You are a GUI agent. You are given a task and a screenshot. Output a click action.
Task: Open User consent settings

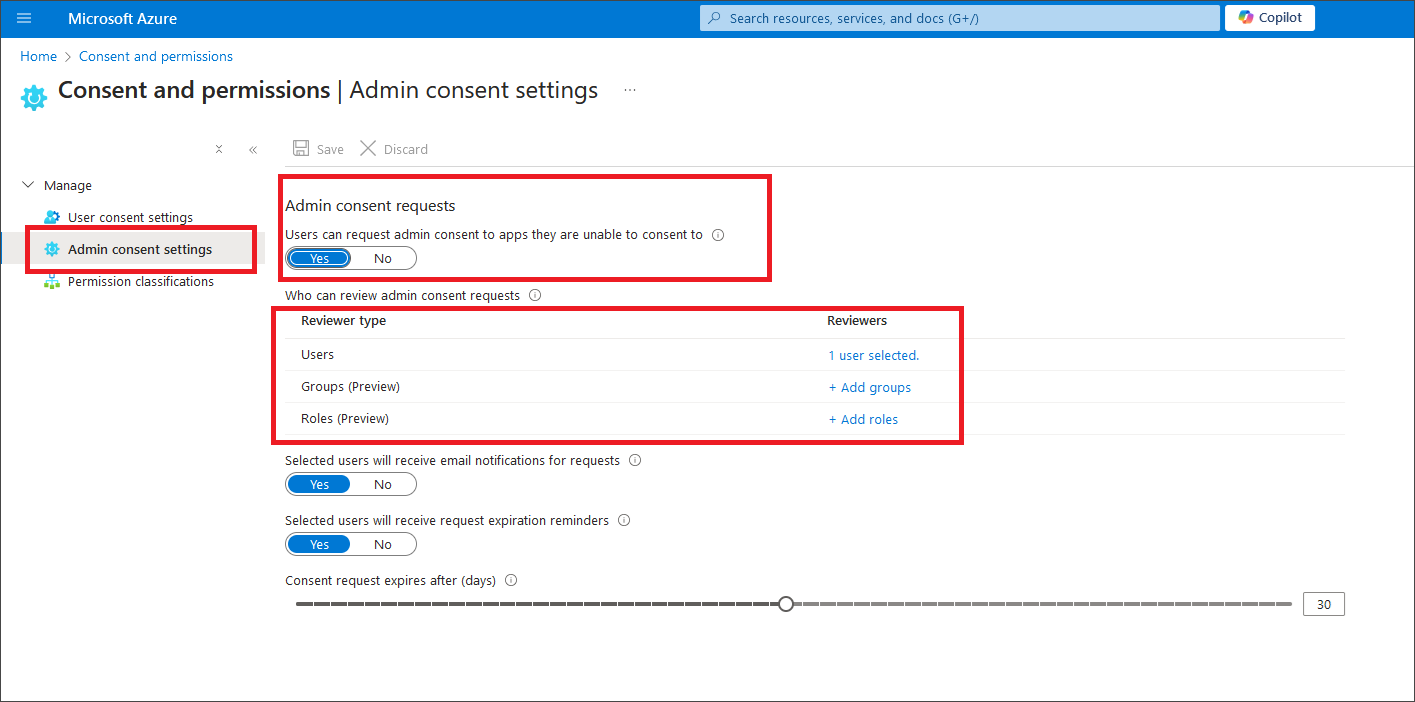(130, 218)
